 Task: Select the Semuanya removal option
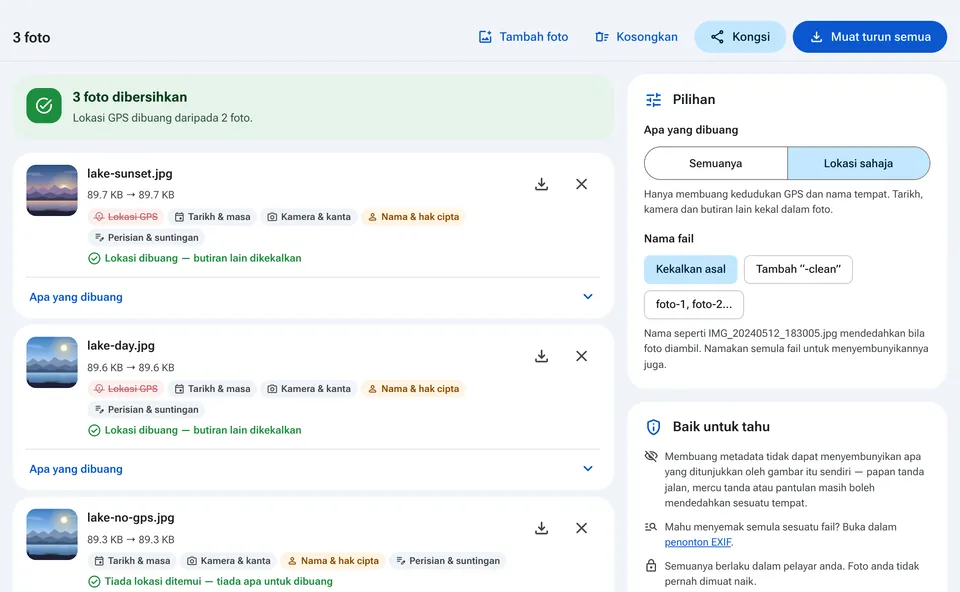(716, 163)
